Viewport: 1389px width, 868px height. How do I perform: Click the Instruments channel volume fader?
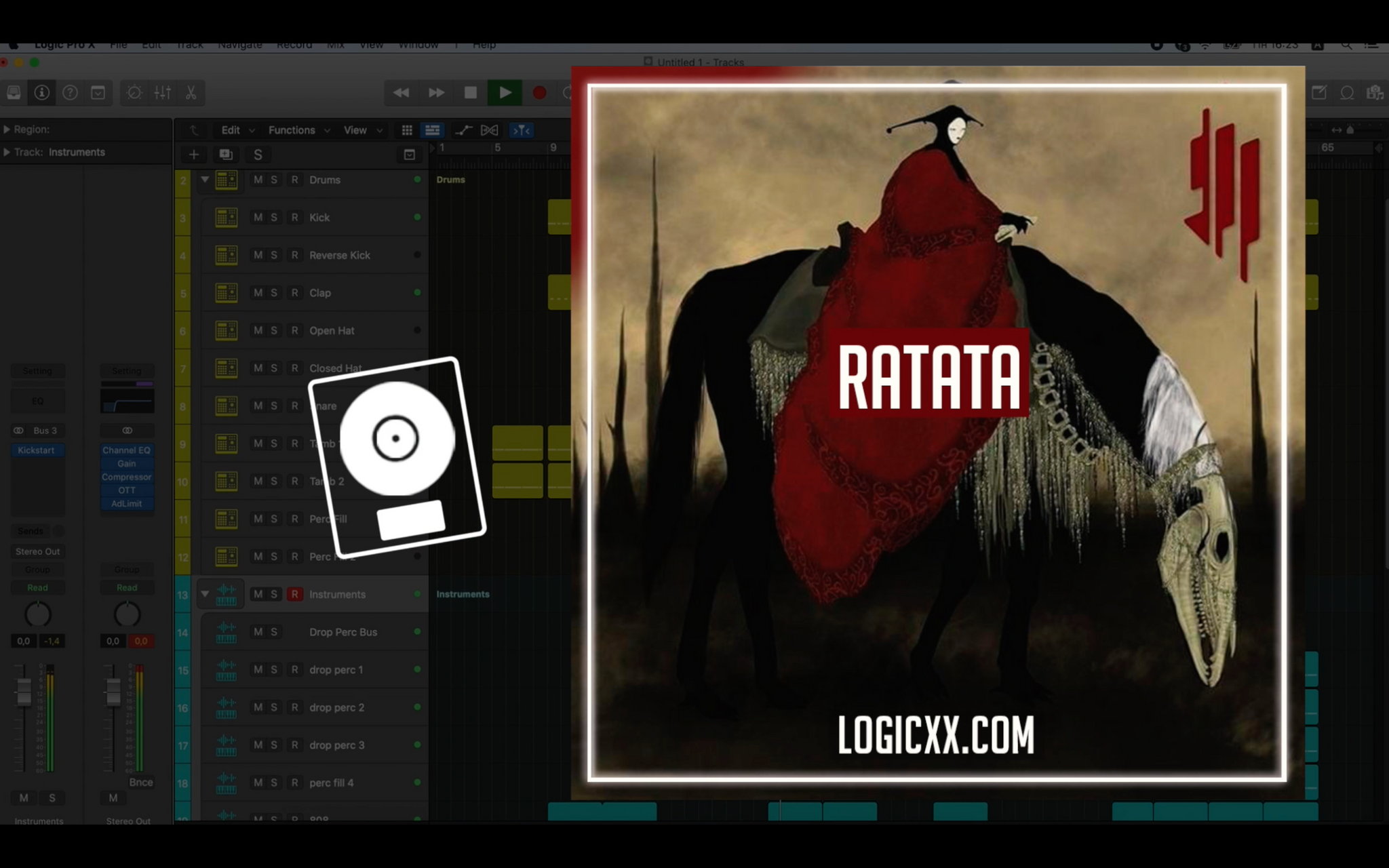pyautogui.click(x=24, y=692)
